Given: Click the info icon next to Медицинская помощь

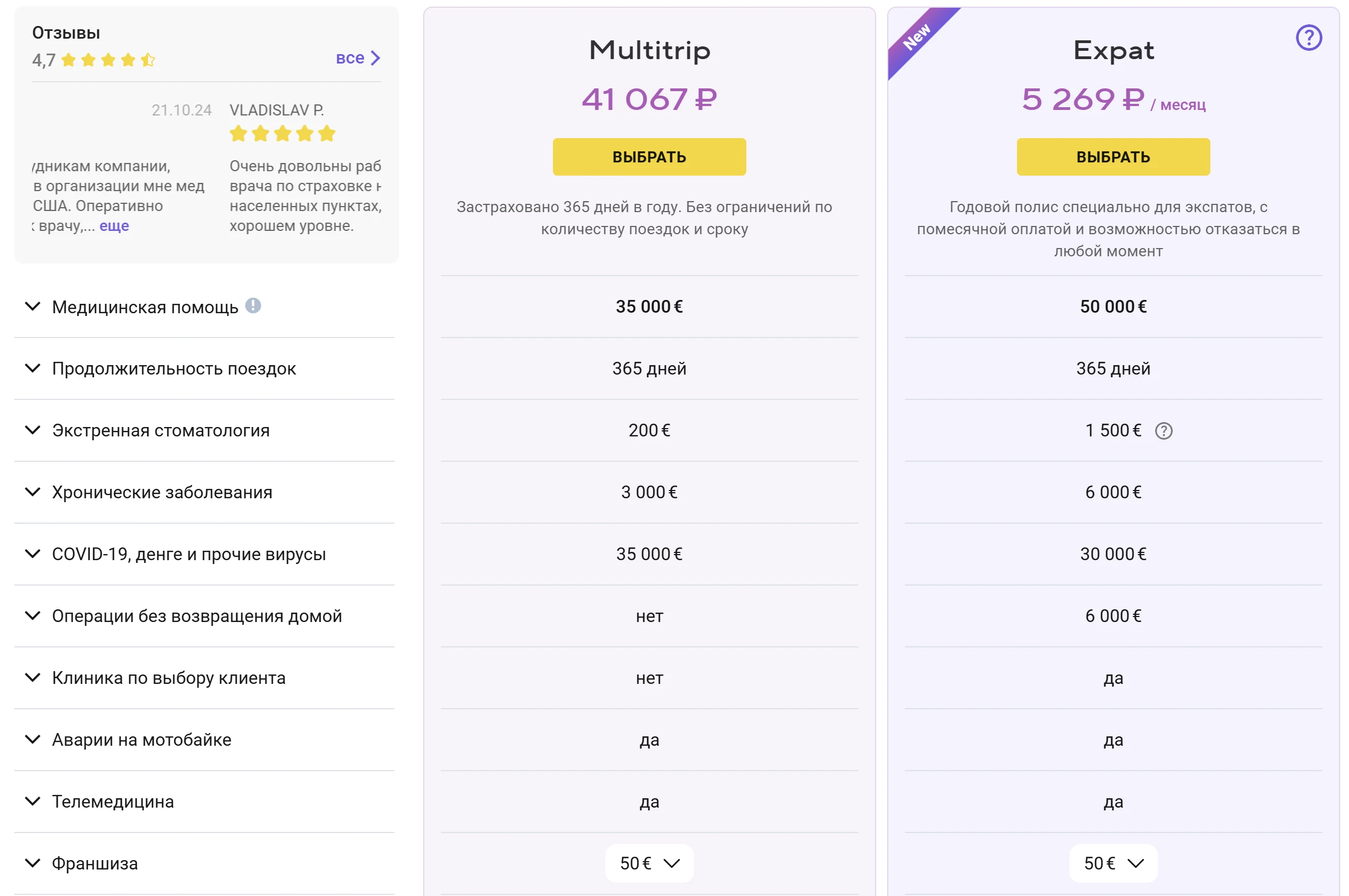Looking at the screenshot, I should (x=253, y=305).
